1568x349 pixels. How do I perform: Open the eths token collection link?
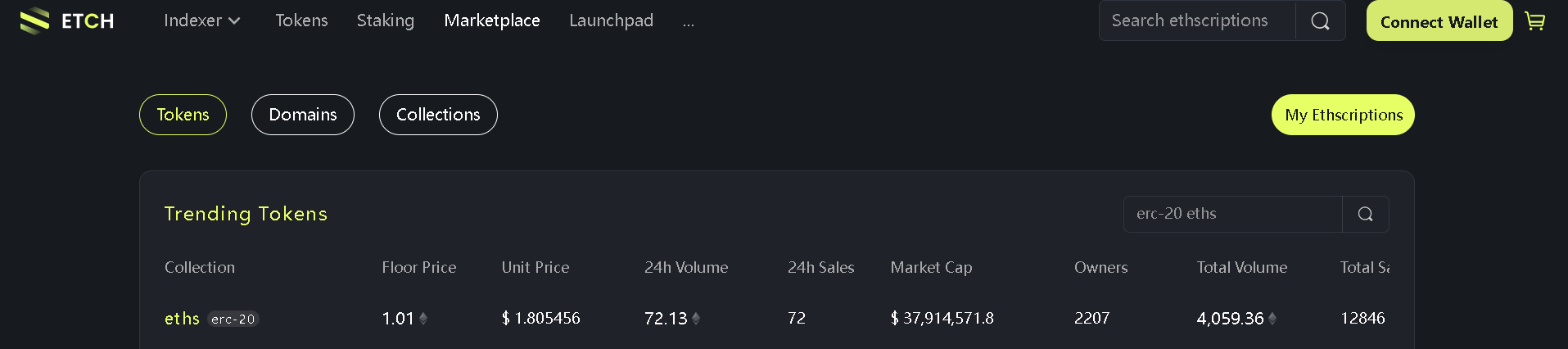[x=182, y=319]
